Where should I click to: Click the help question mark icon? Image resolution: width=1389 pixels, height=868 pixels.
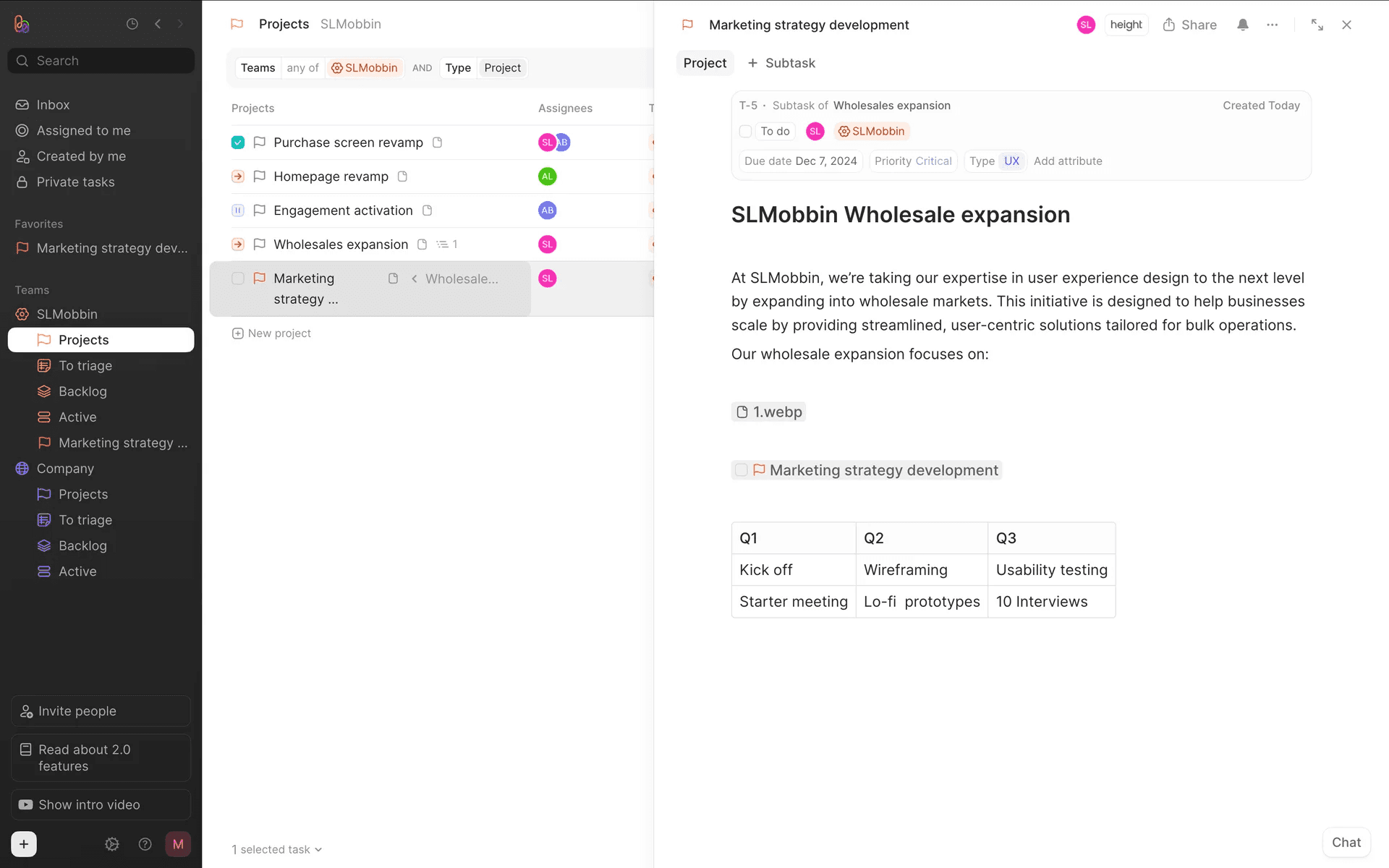coord(145,844)
